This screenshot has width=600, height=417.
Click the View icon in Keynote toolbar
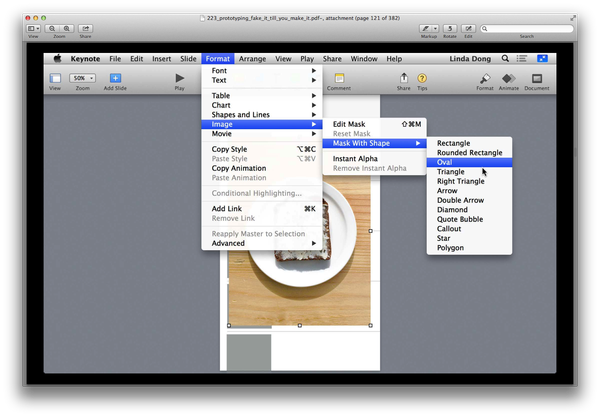click(55, 78)
